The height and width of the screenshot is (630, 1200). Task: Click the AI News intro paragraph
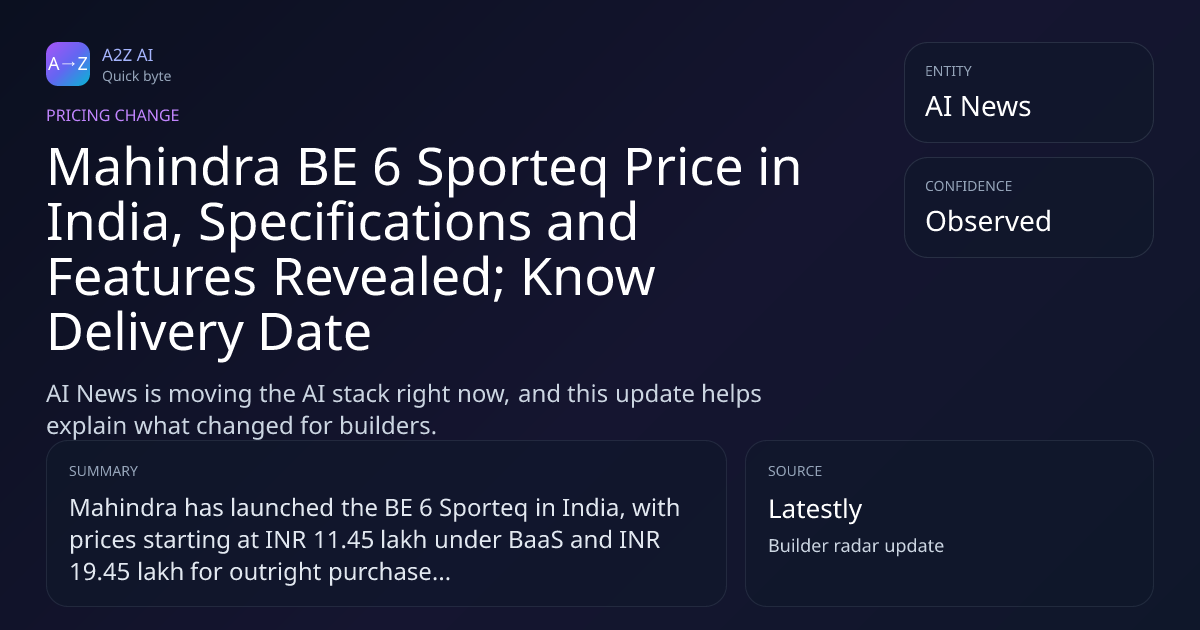pyautogui.click(x=404, y=409)
